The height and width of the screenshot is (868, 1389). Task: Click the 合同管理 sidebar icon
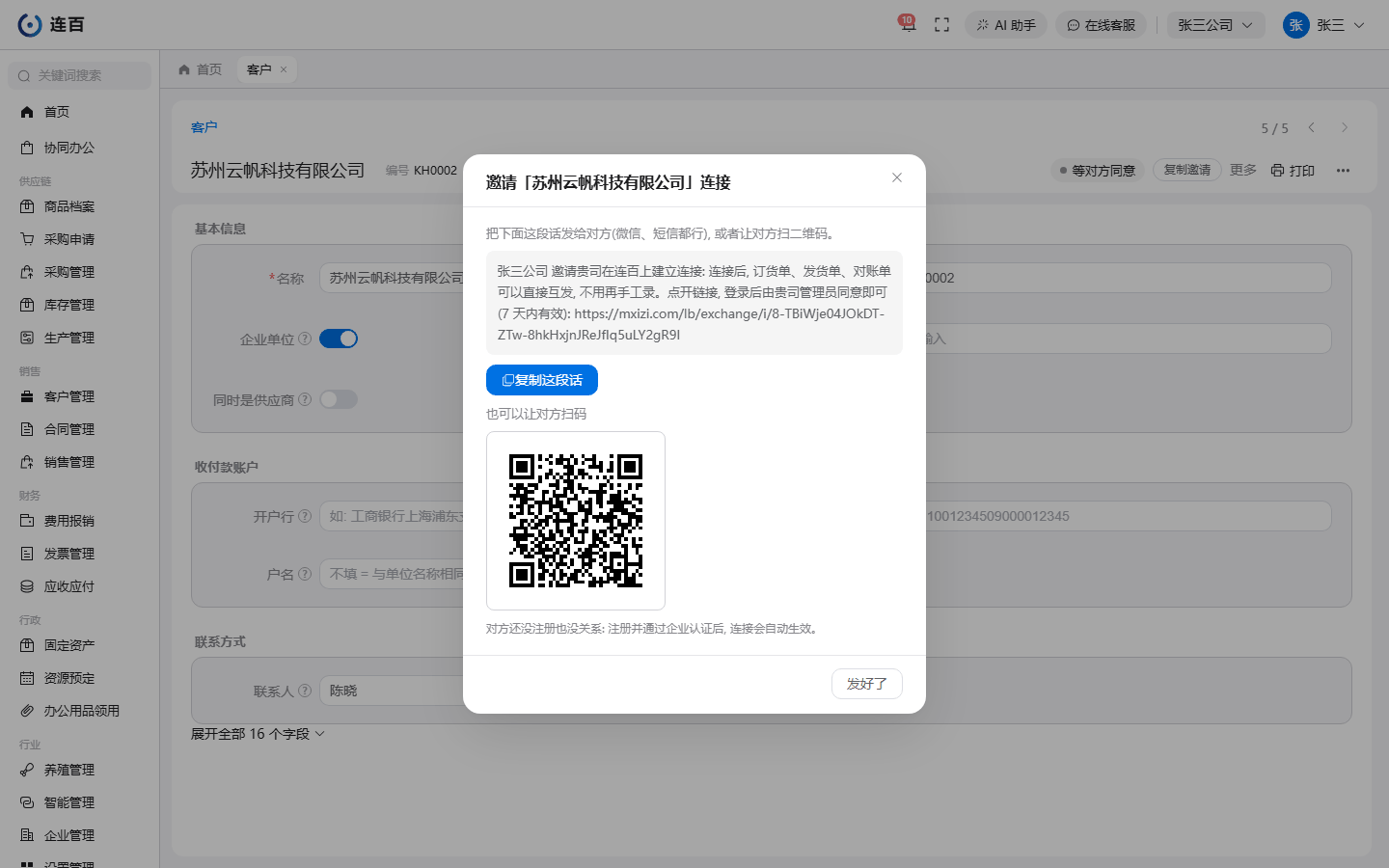(x=27, y=429)
